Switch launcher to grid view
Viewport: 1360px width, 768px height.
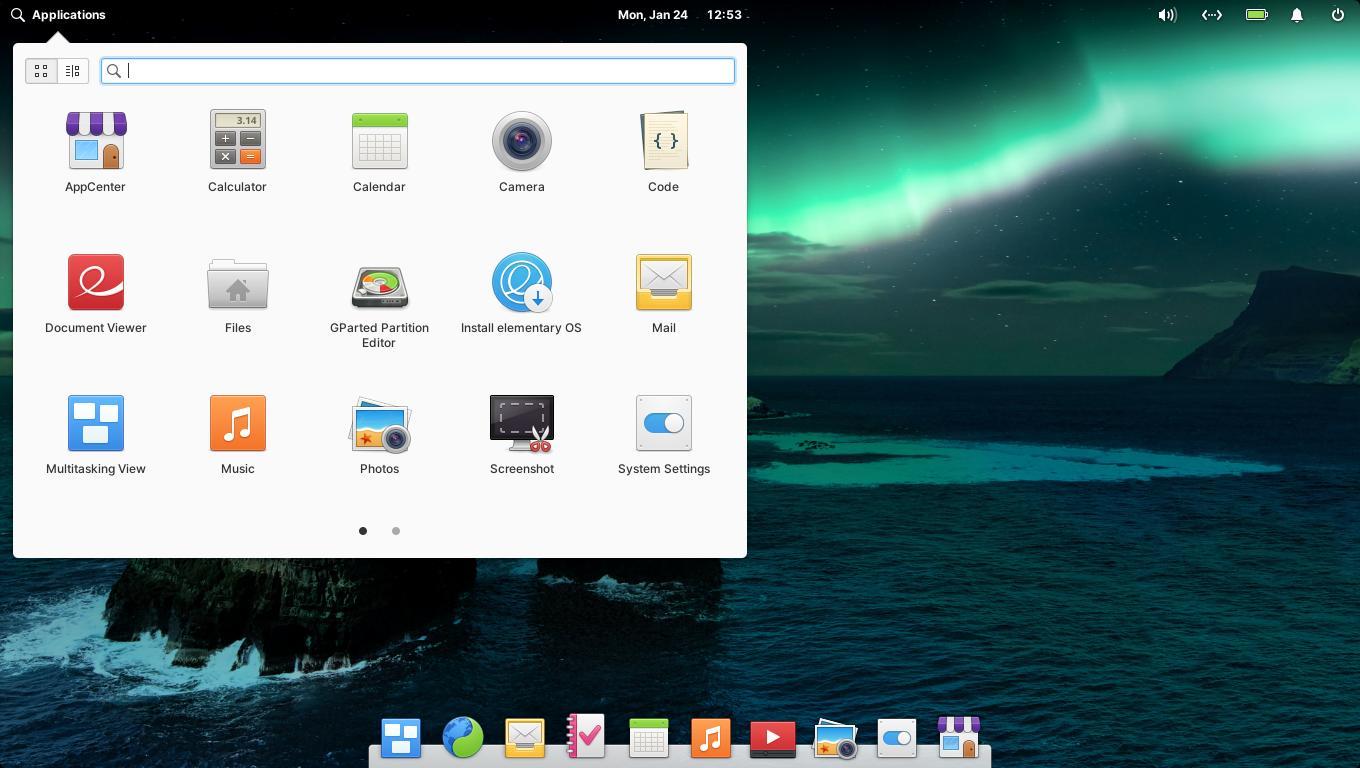pyautogui.click(x=41, y=71)
